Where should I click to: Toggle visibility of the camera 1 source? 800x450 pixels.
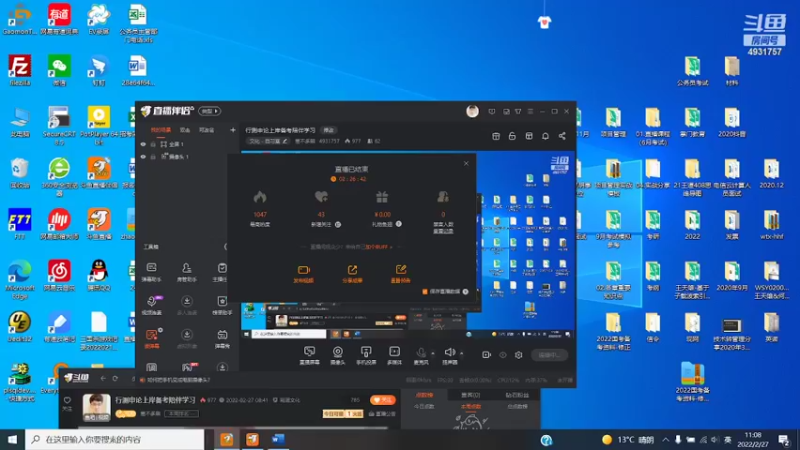tap(143, 157)
